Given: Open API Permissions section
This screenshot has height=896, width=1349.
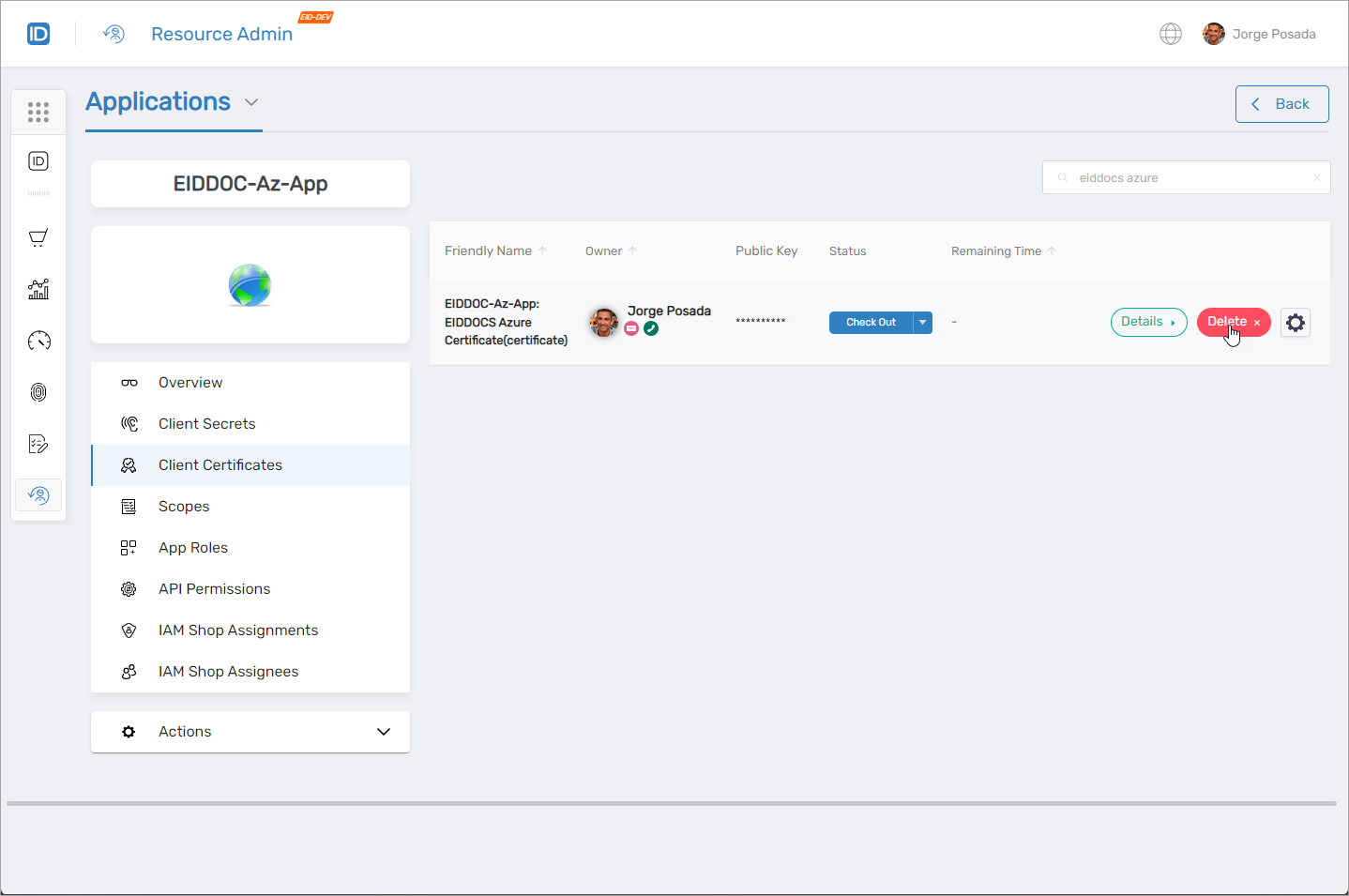Looking at the screenshot, I should point(214,589).
